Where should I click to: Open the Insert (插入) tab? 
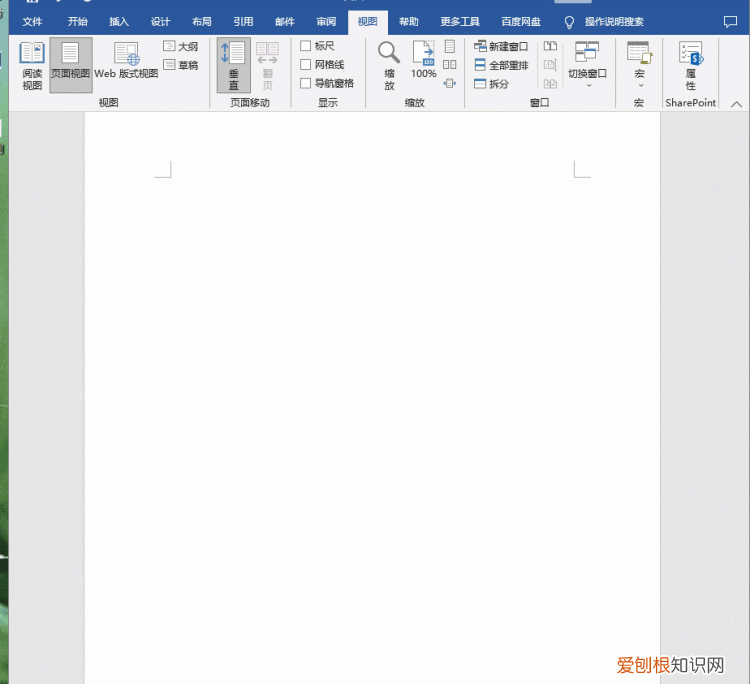pyautogui.click(x=119, y=22)
